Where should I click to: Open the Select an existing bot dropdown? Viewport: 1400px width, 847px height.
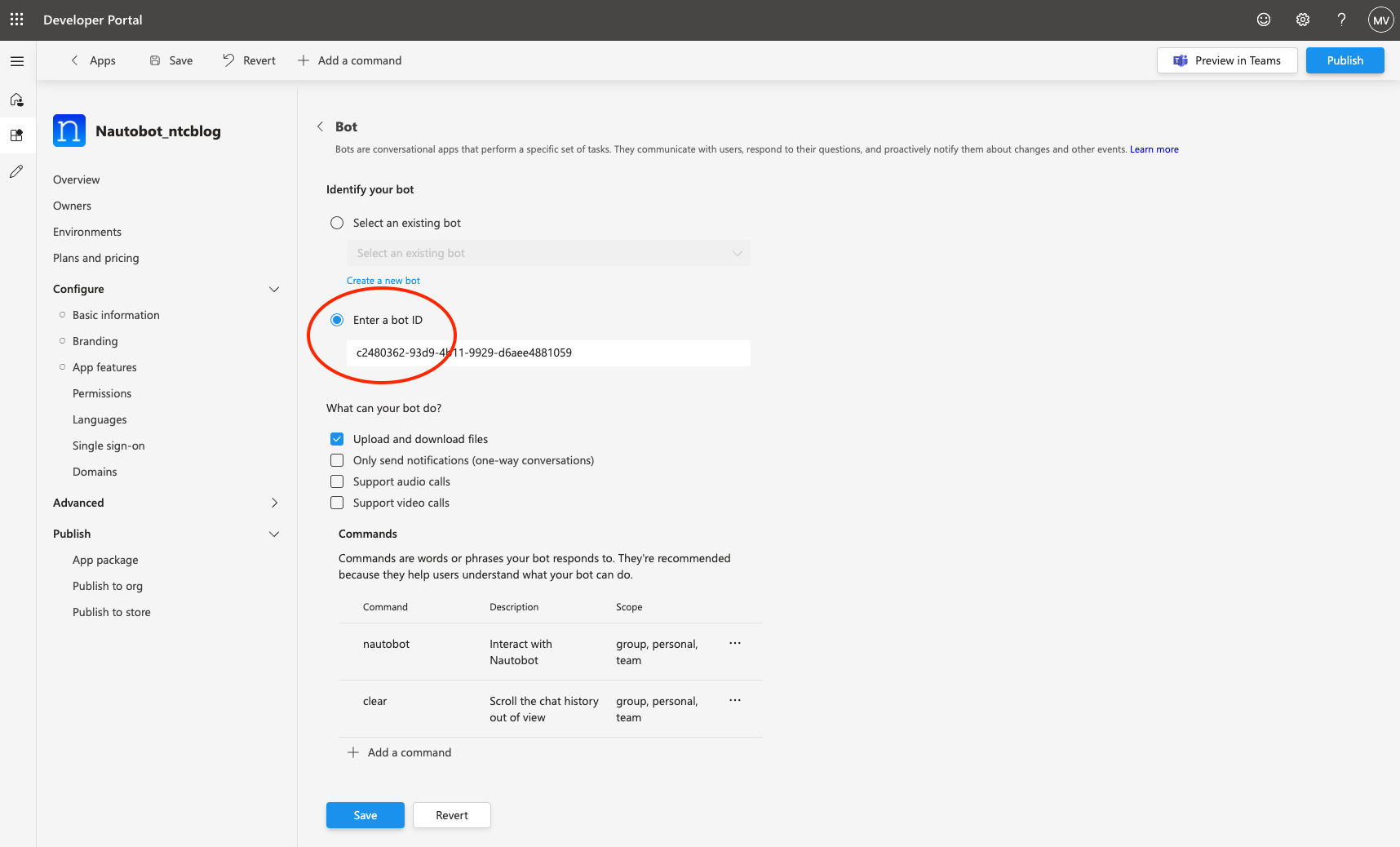547,253
